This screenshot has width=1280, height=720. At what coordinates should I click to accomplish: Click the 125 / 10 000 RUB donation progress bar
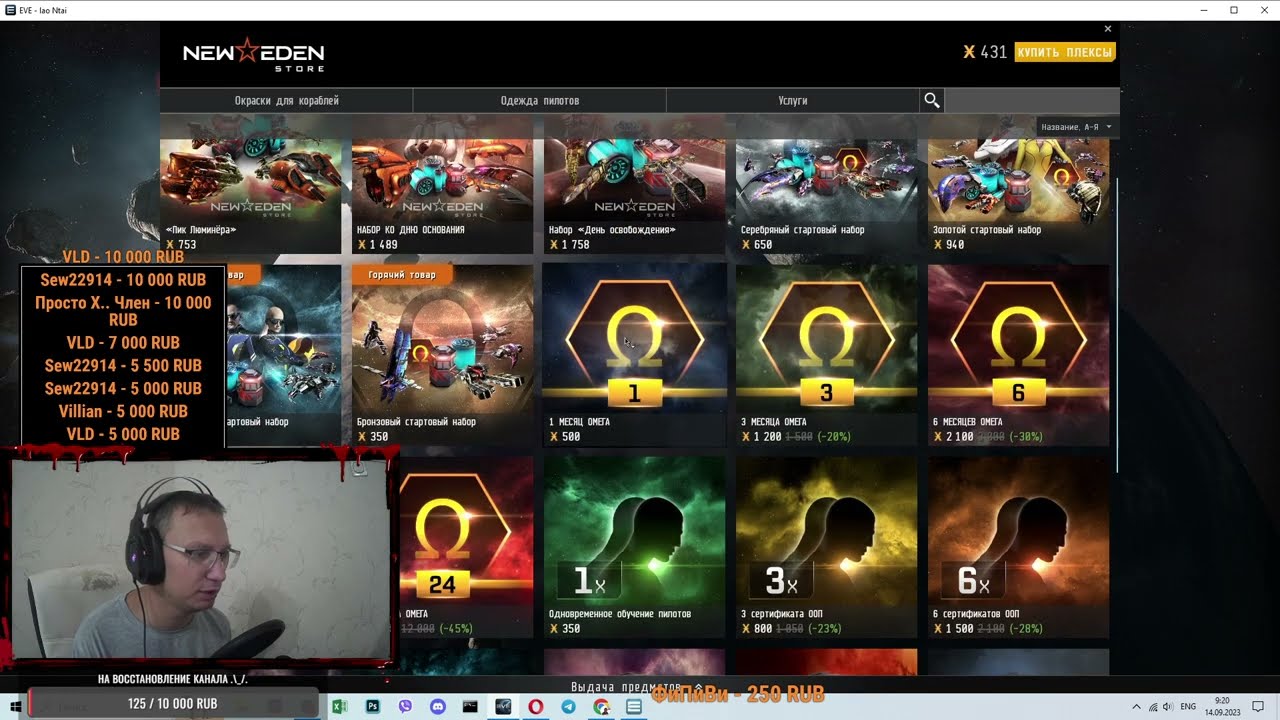172,703
